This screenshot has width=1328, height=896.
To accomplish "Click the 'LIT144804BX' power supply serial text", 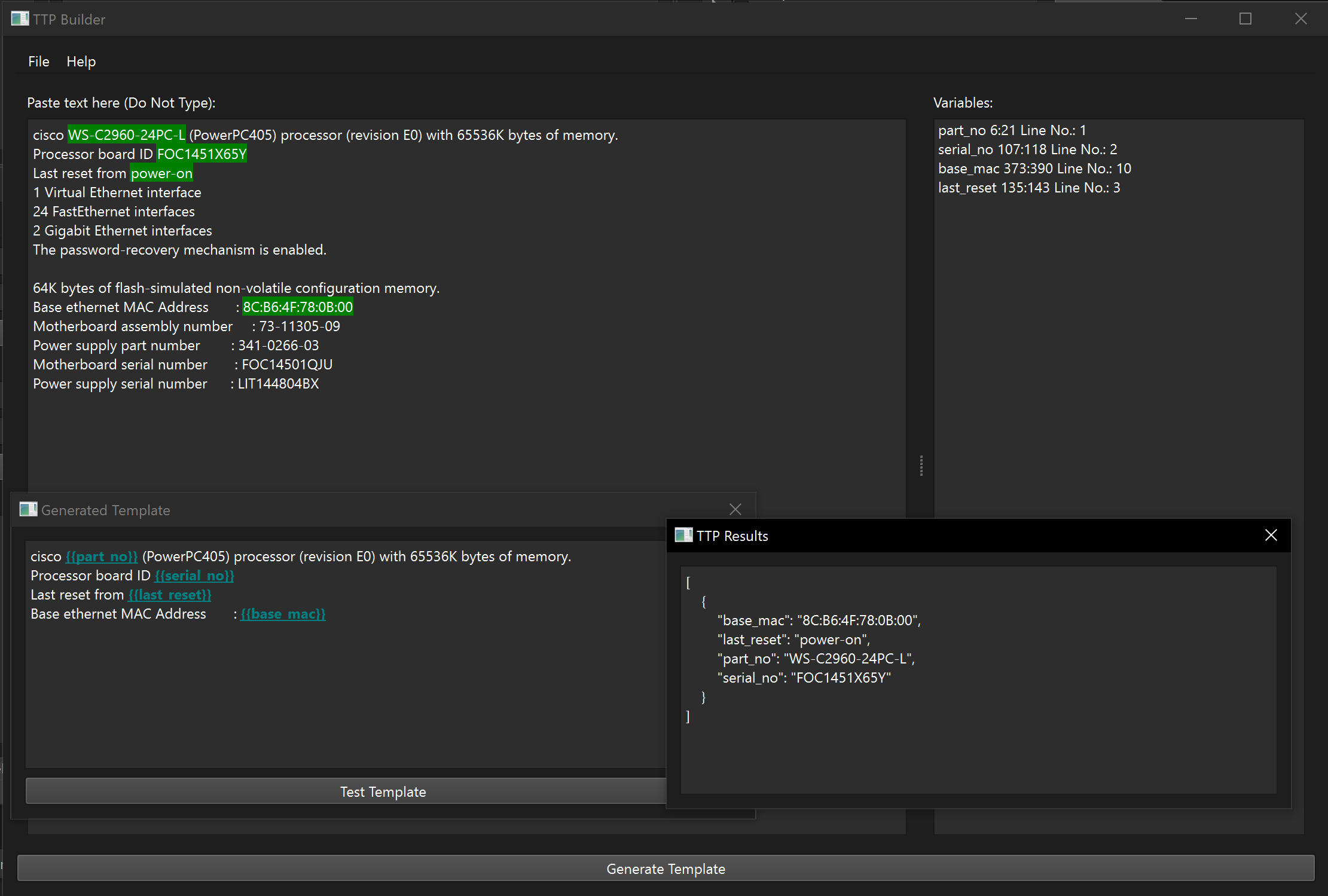I will pos(278,384).
